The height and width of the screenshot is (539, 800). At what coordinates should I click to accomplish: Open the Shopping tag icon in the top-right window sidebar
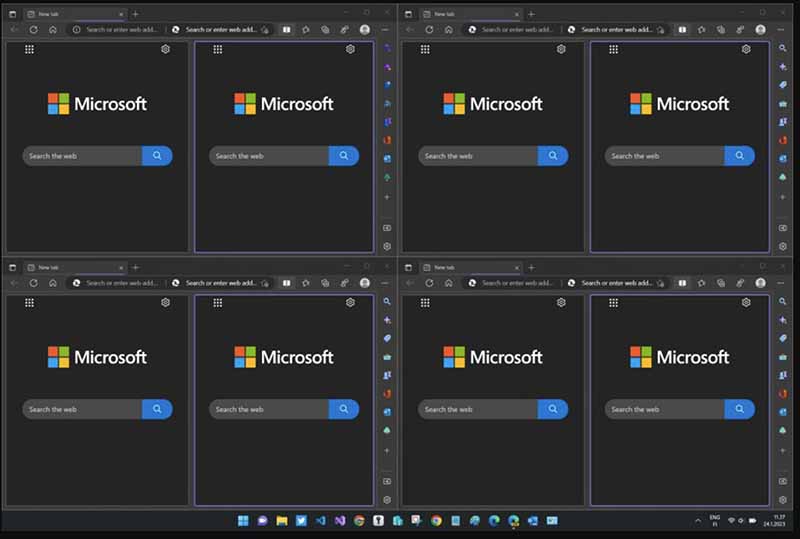point(783,85)
